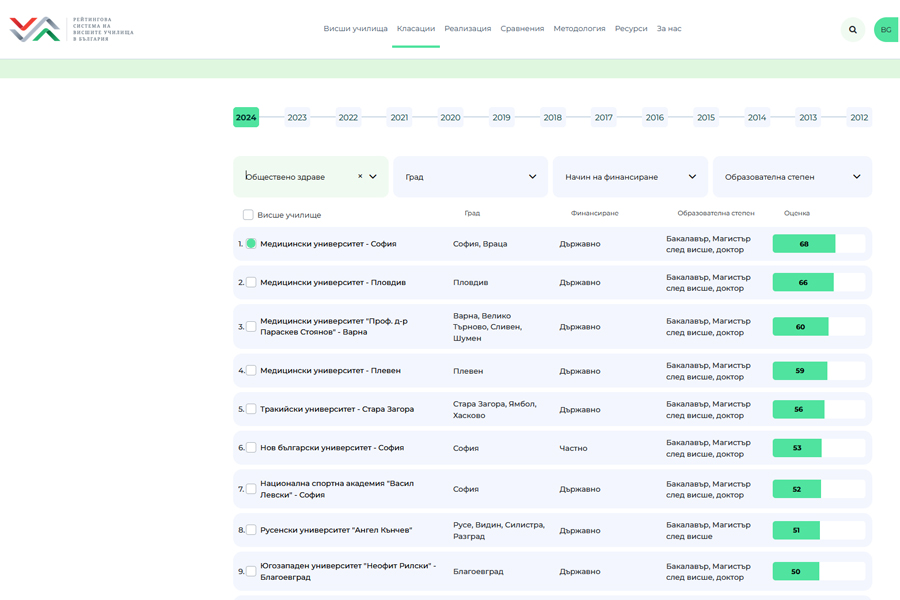Expand the Образователна степен dropdown

click(792, 177)
